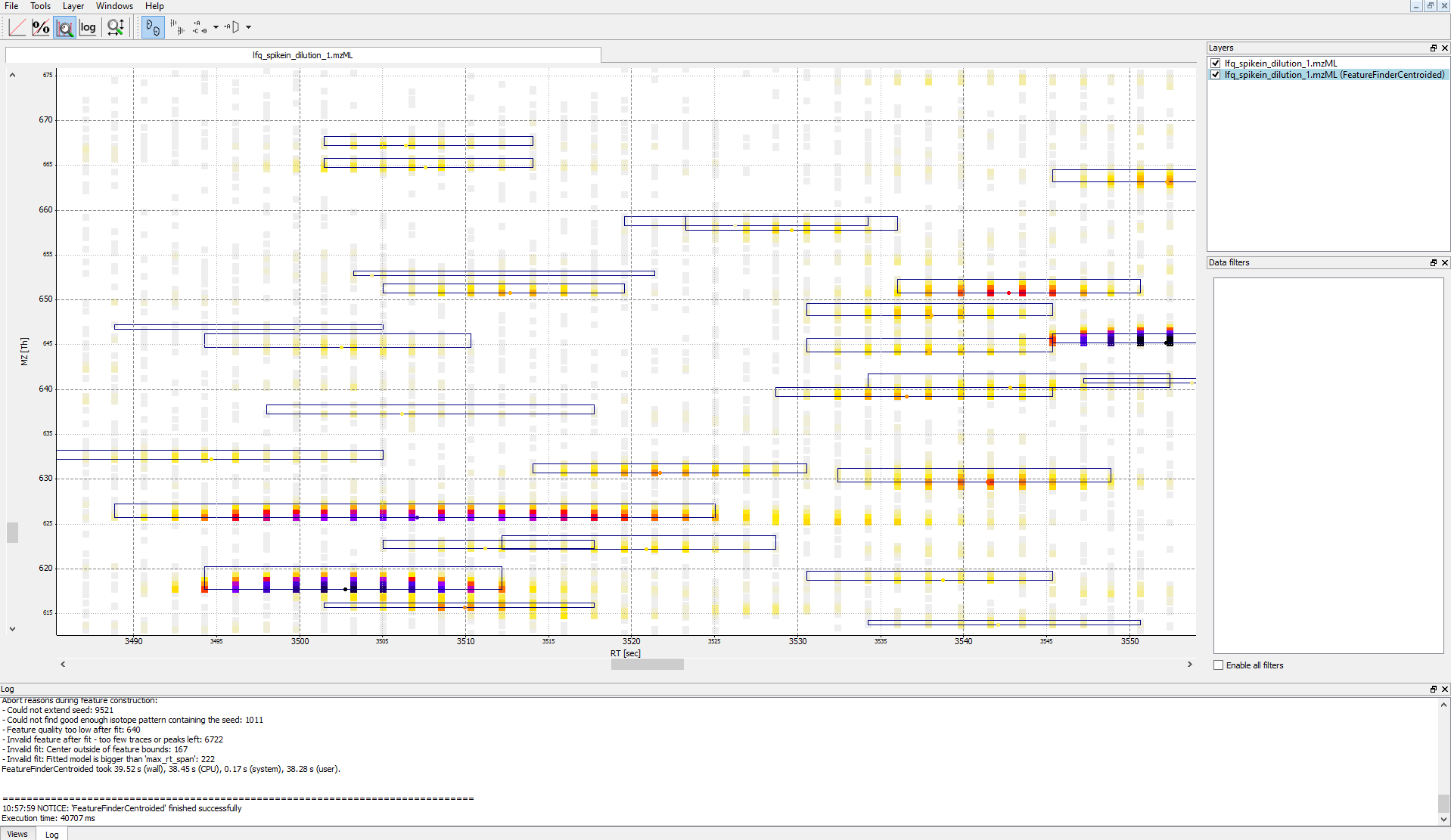Click the Layers panel title
The image size is (1451, 840).
point(1221,48)
